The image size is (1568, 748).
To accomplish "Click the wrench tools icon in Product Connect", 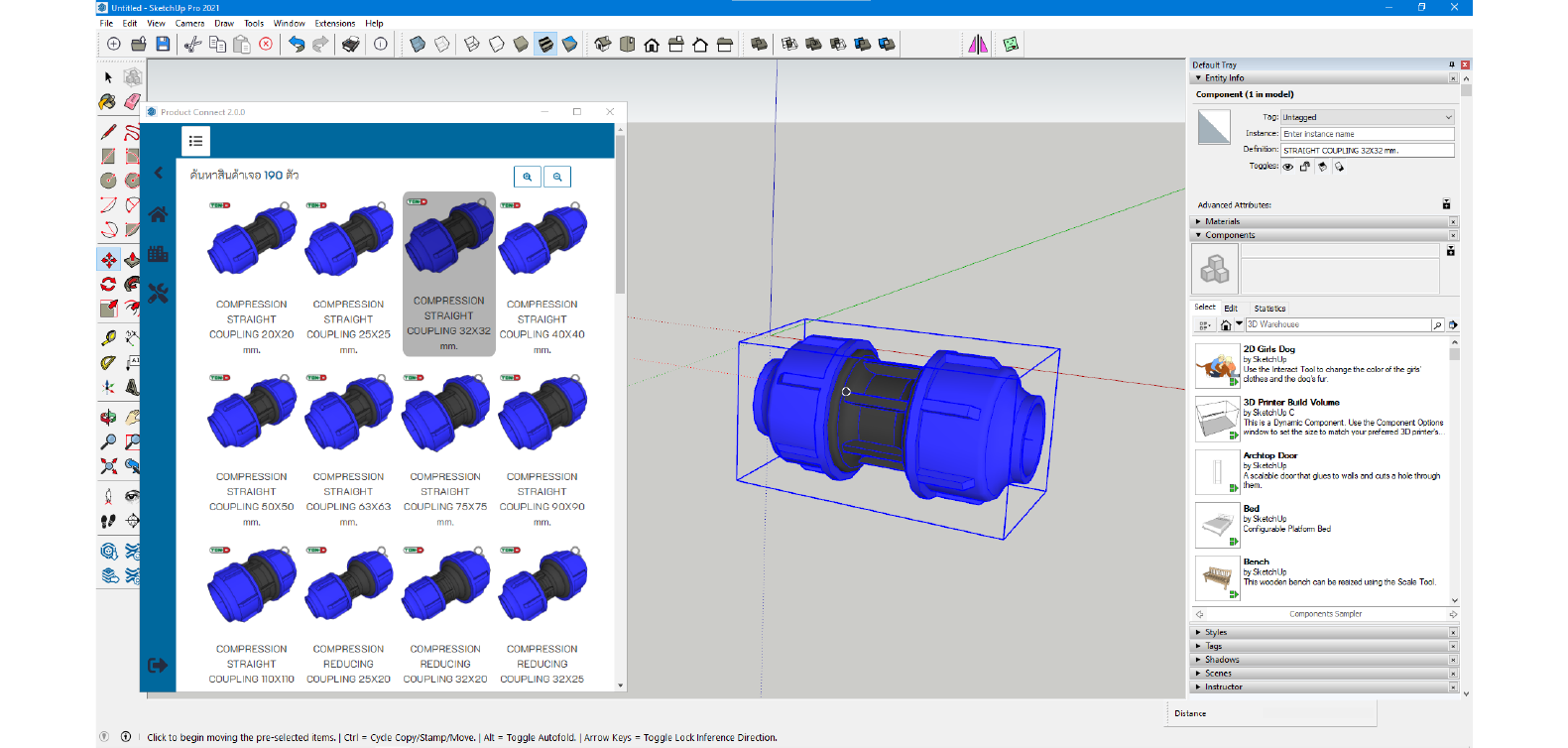I will [158, 294].
